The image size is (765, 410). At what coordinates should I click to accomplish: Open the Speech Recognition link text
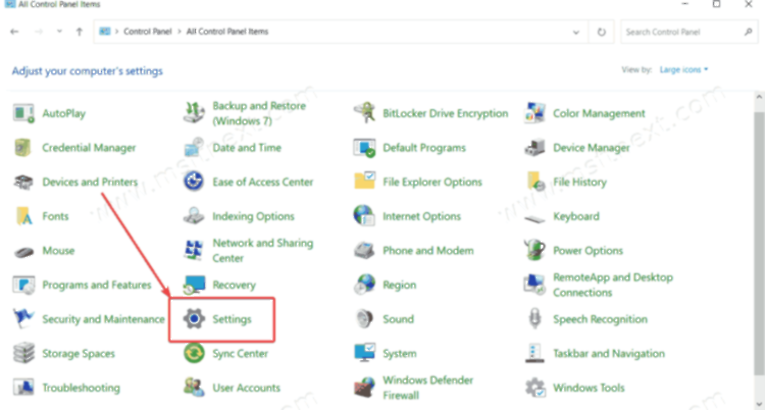tap(600, 319)
